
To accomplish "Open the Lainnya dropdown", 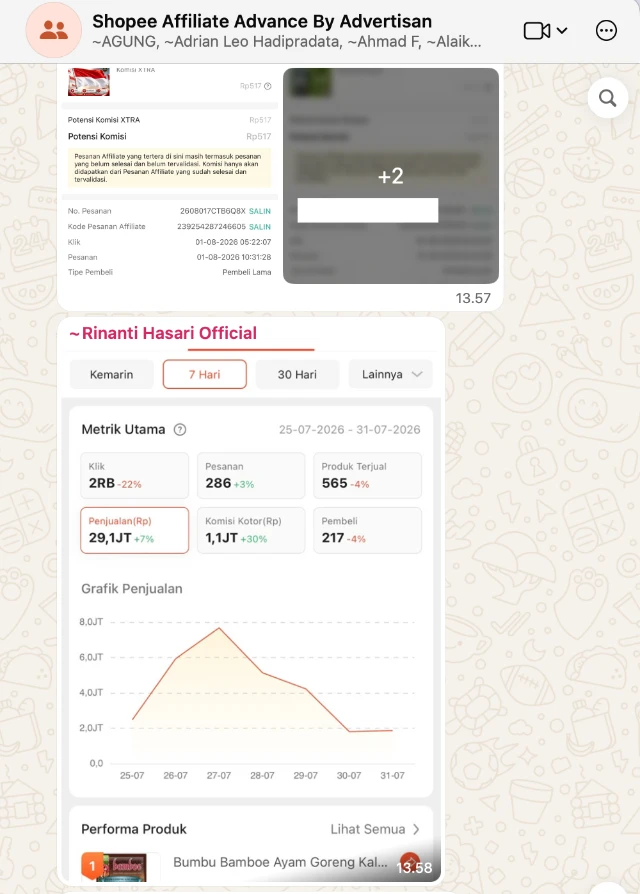I will coord(390,375).
